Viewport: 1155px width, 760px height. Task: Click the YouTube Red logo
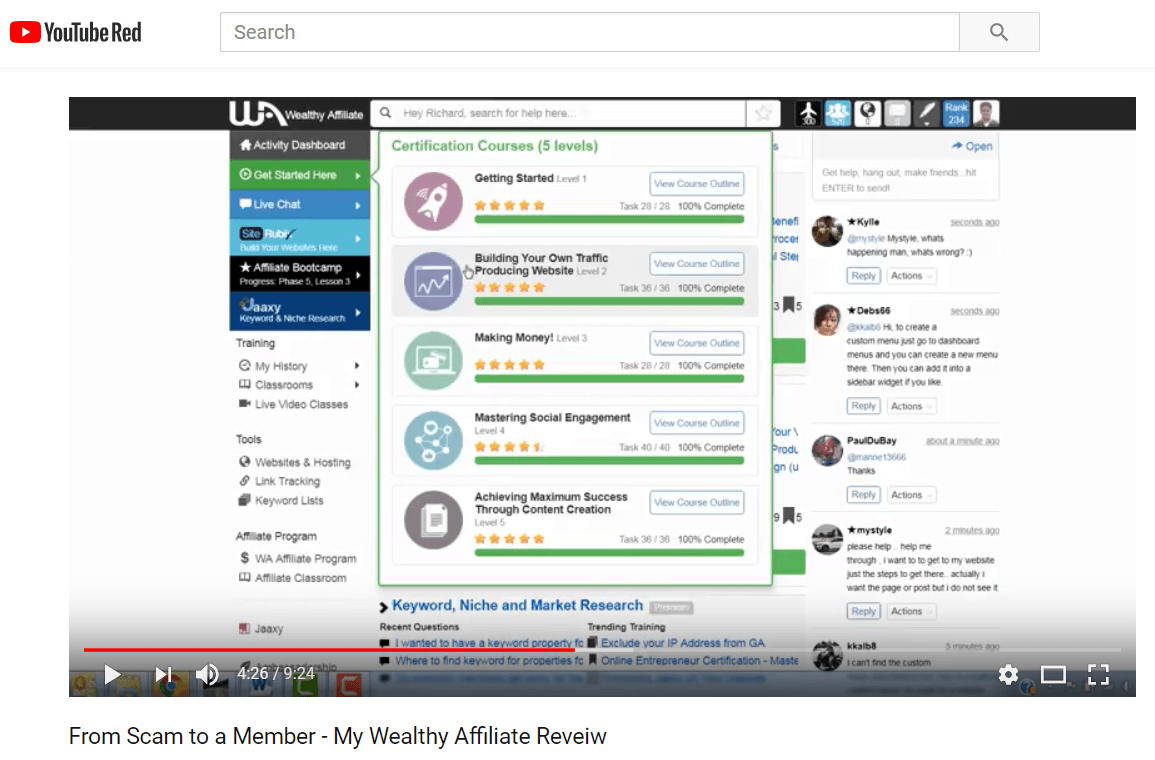75,32
